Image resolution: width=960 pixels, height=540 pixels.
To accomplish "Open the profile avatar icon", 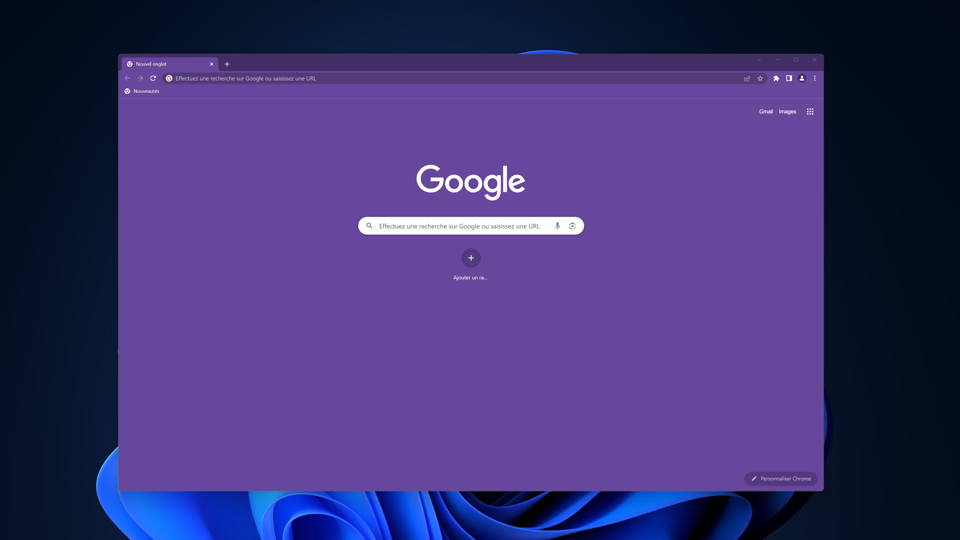I will pyautogui.click(x=802, y=78).
